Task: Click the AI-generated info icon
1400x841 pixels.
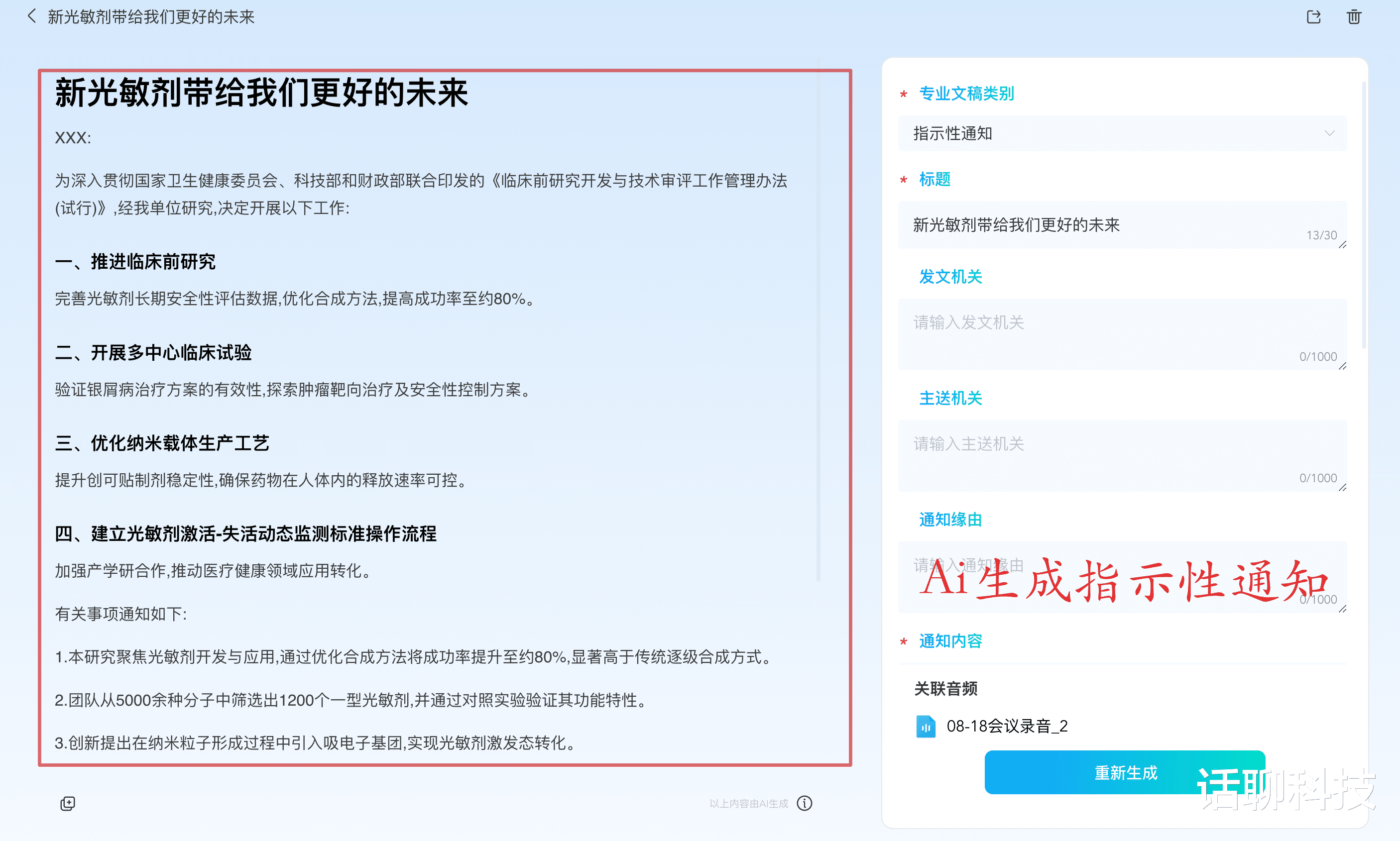Action: tap(804, 803)
